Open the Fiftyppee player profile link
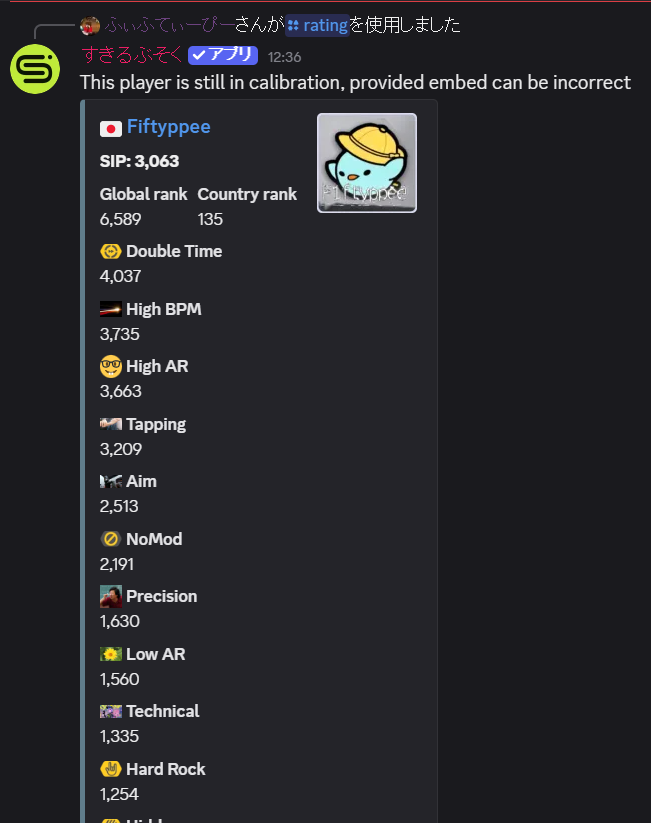Screen dimensions: 651x823 point(169,126)
